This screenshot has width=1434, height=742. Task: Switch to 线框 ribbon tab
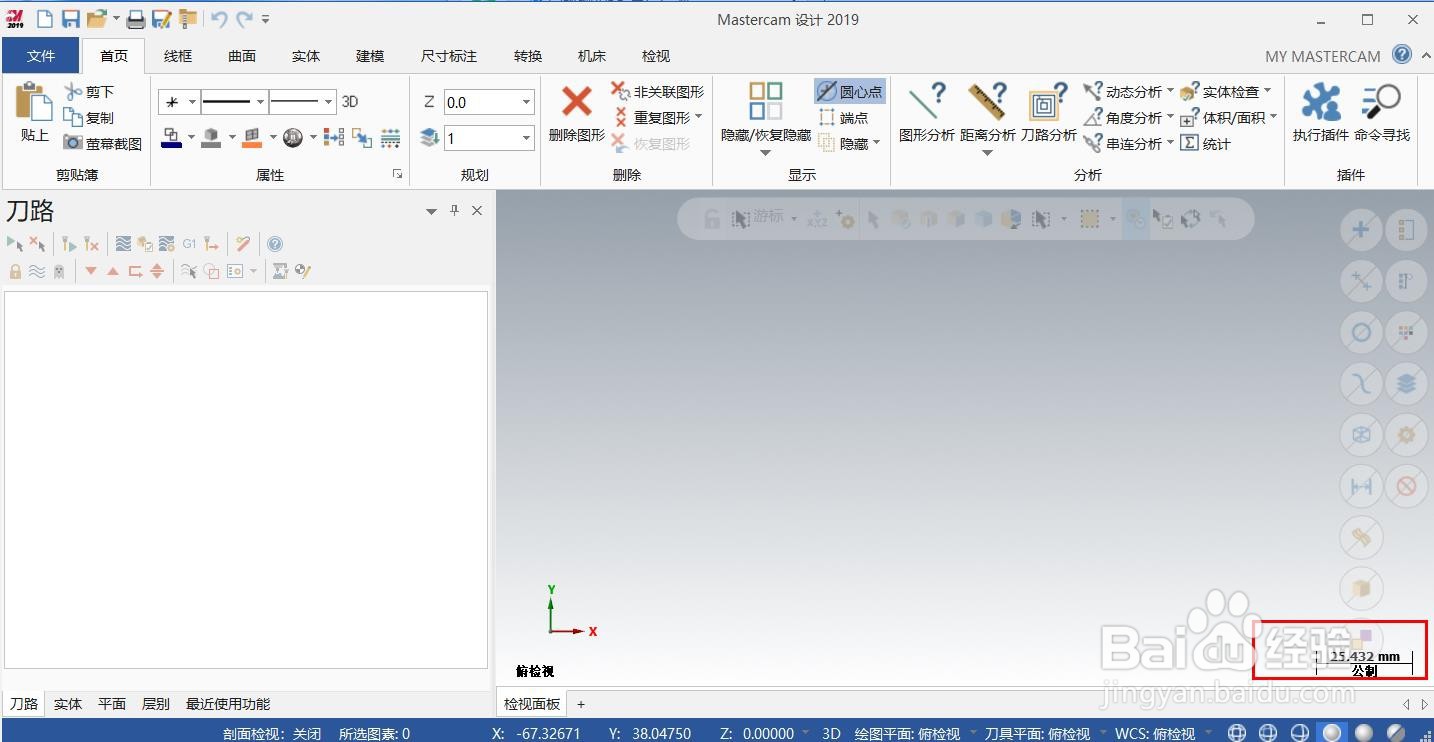pos(178,56)
